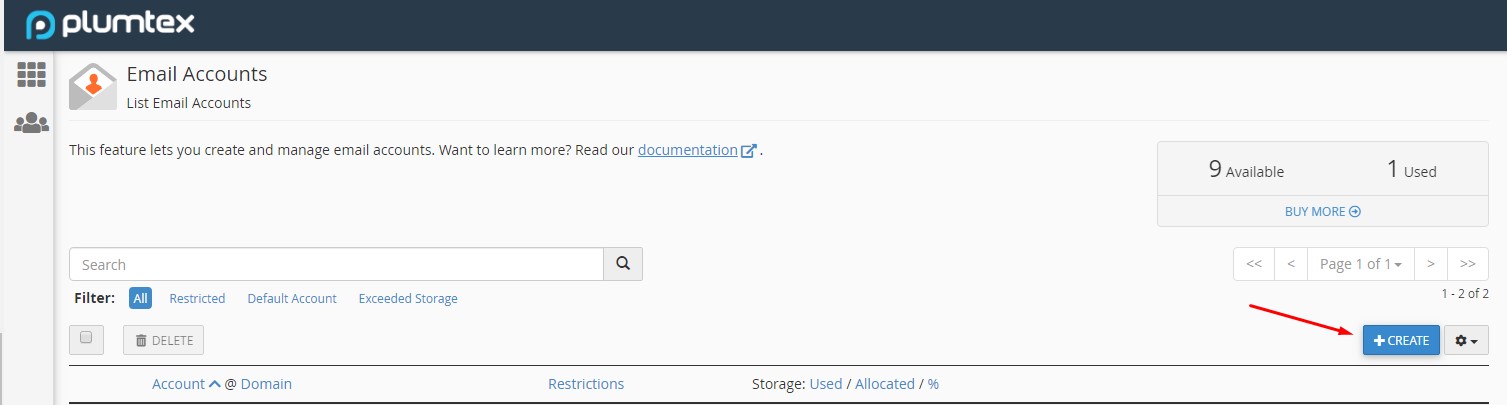
Task: Select the All filter
Action: tap(141, 298)
